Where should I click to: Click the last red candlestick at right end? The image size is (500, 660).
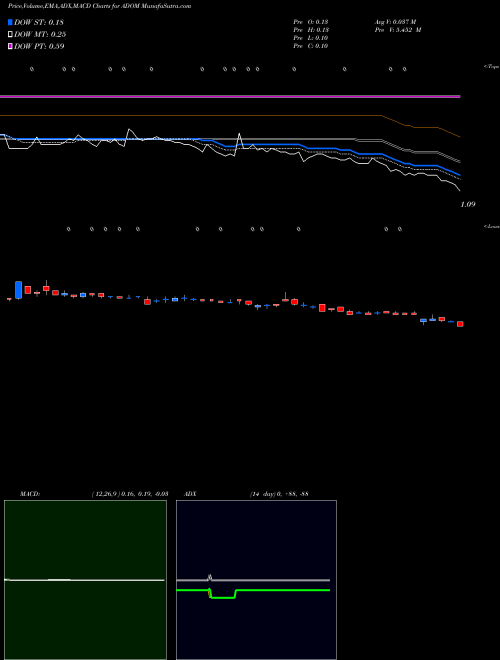(460, 324)
